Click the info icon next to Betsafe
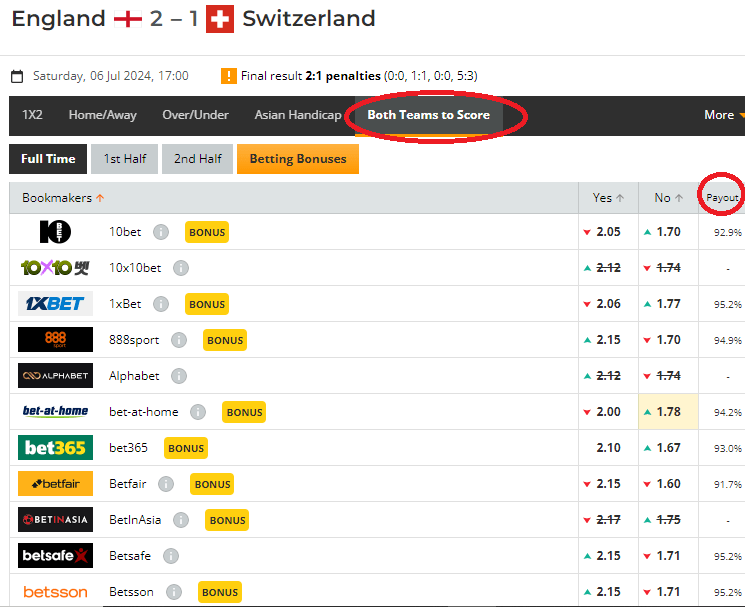Screen dimensions: 745x607 [171, 556]
